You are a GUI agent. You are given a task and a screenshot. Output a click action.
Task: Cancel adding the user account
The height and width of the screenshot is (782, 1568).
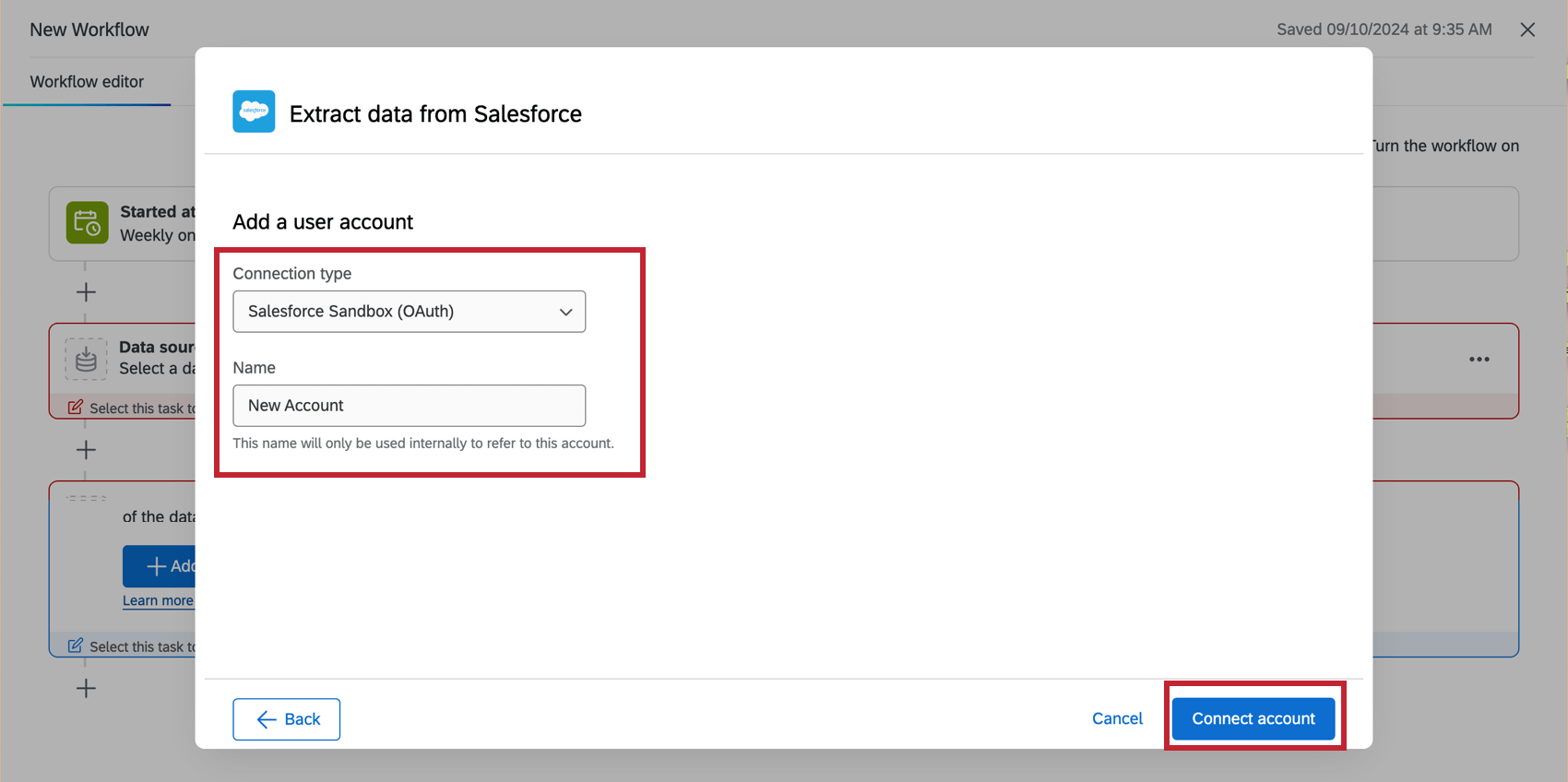coord(1117,718)
